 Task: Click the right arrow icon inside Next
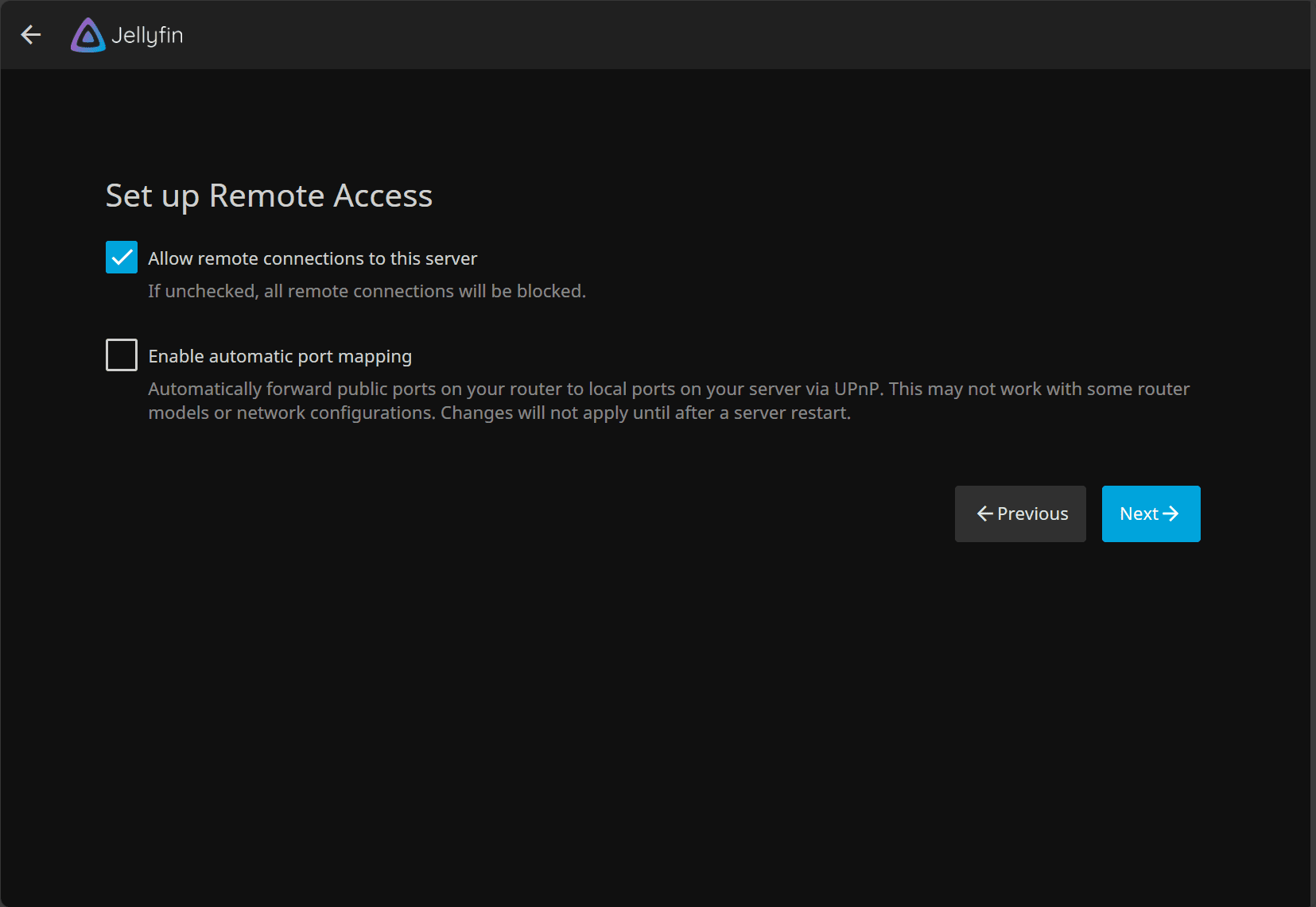coord(1170,514)
